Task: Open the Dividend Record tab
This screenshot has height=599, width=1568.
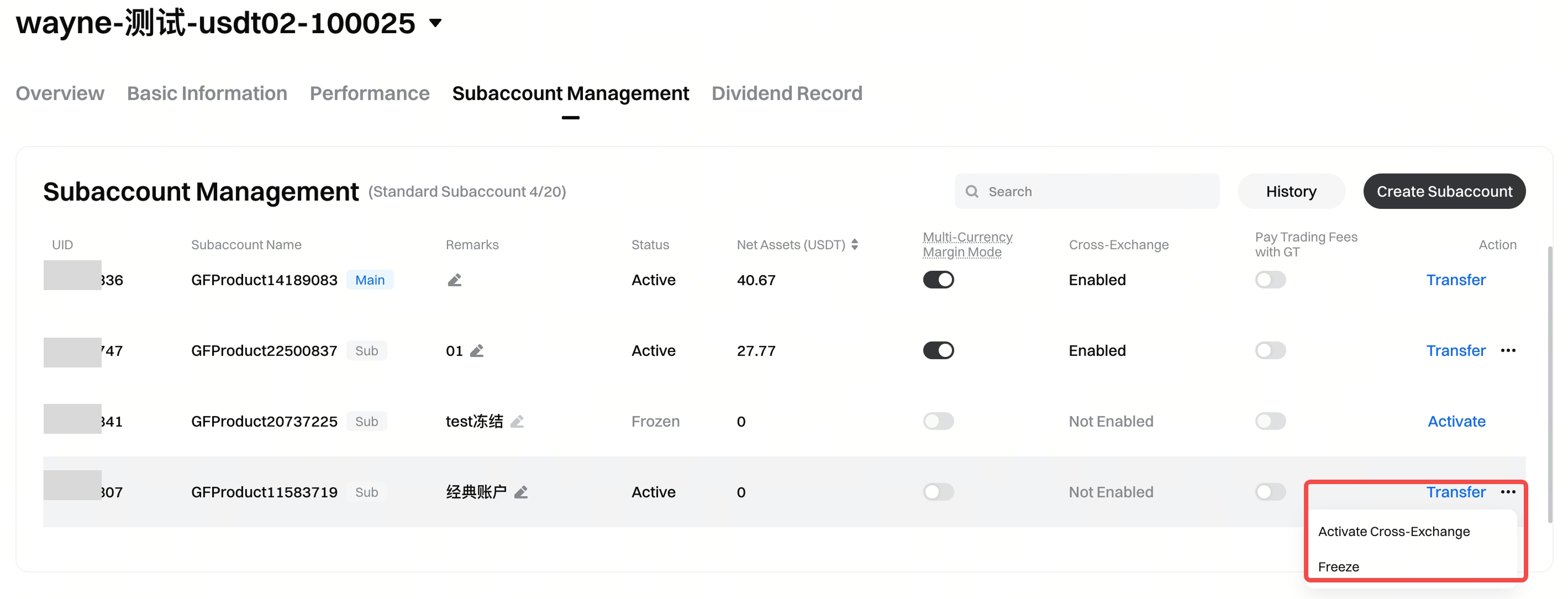Action: (786, 93)
